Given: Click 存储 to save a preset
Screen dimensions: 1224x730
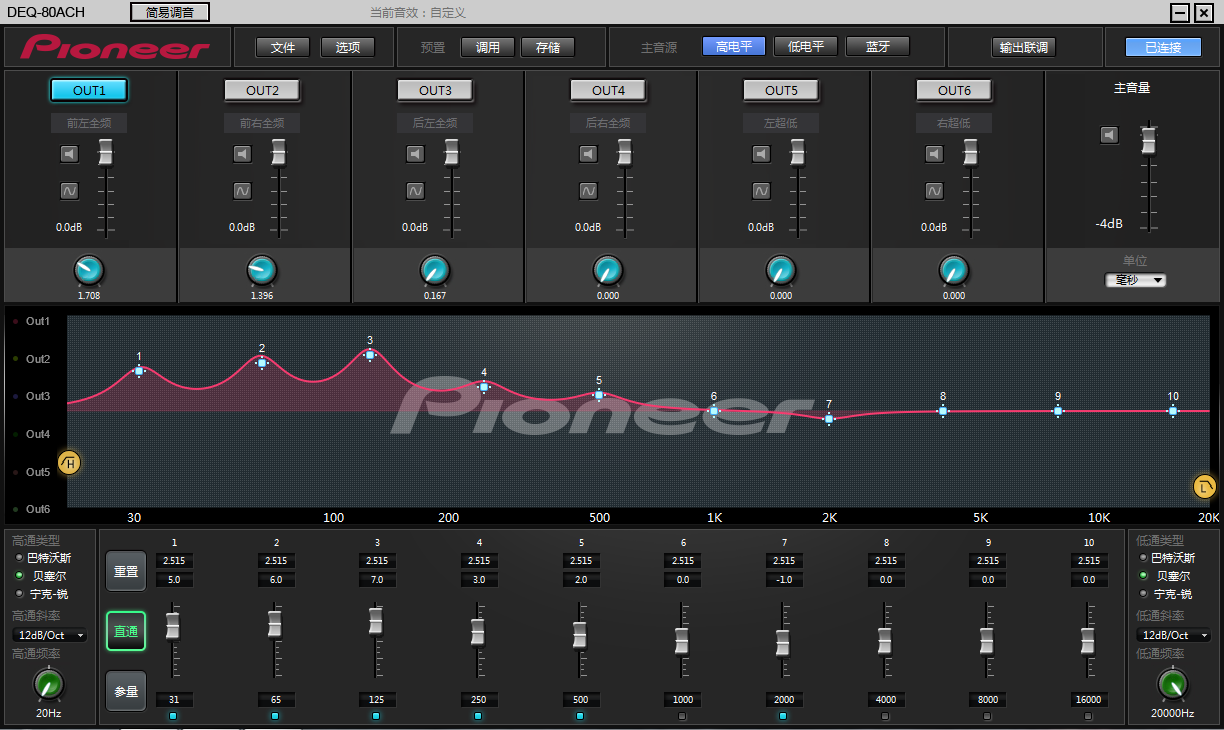Looking at the screenshot, I should point(548,47).
